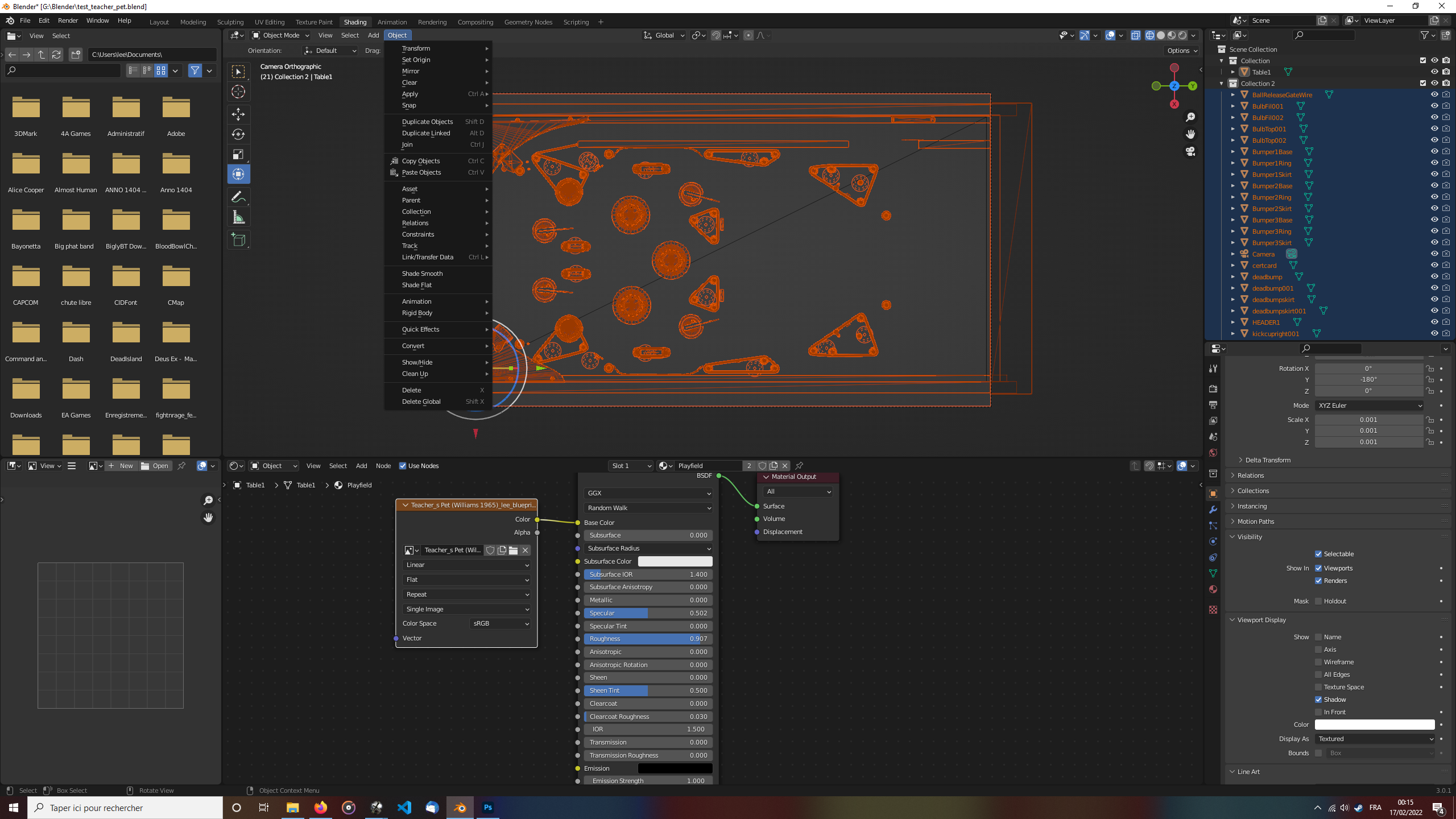This screenshot has height=819, width=1456.
Task: Open the Random Walk subsurface method dropdown
Action: click(x=648, y=508)
